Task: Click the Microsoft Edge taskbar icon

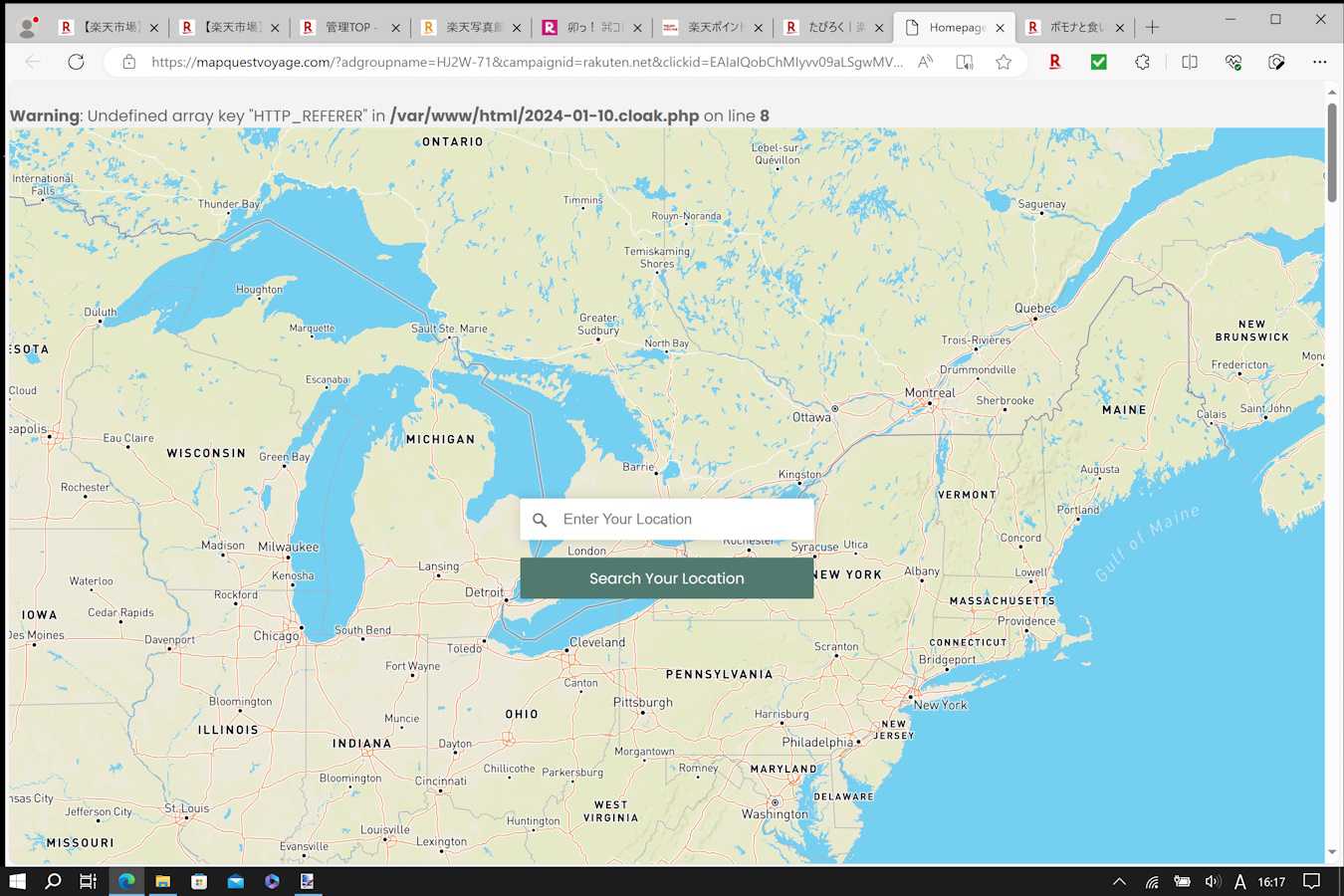Action: click(126, 881)
